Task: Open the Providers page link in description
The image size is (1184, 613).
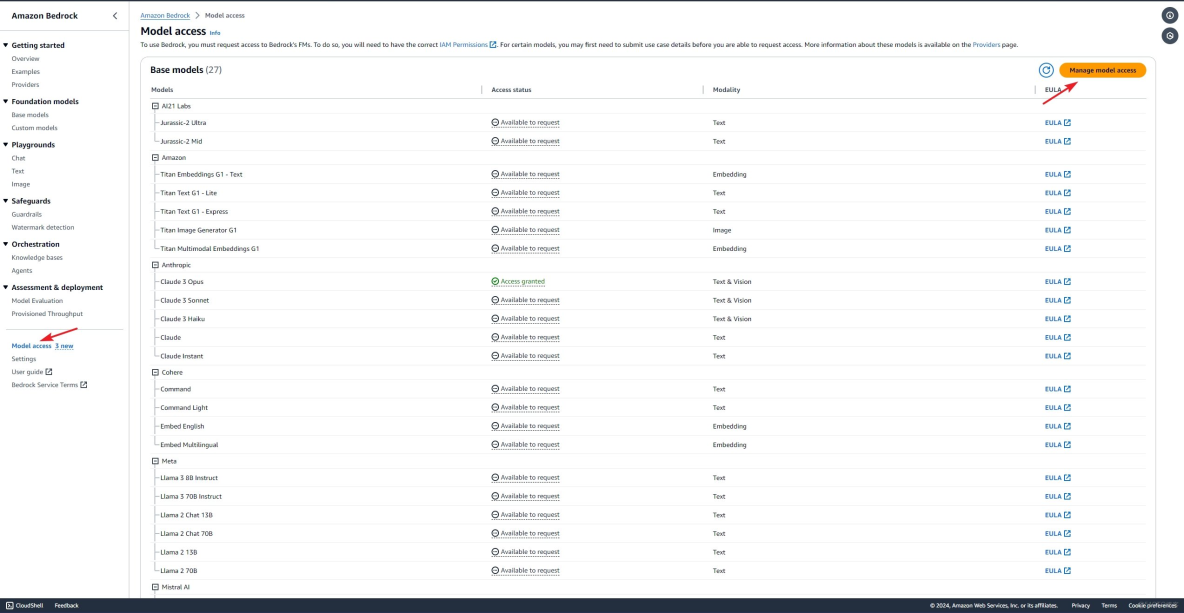Action: pos(986,45)
